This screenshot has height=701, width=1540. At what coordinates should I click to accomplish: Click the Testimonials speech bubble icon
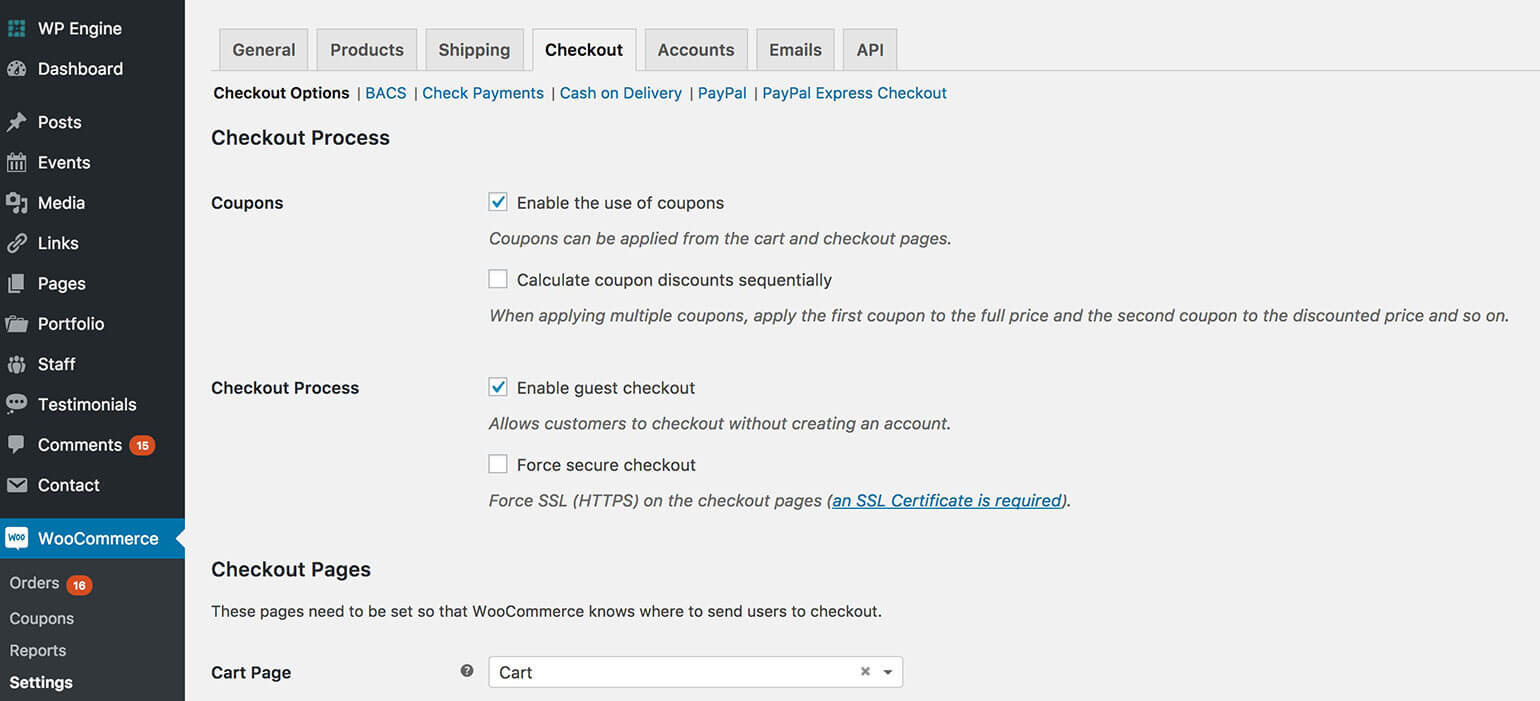click(x=16, y=404)
